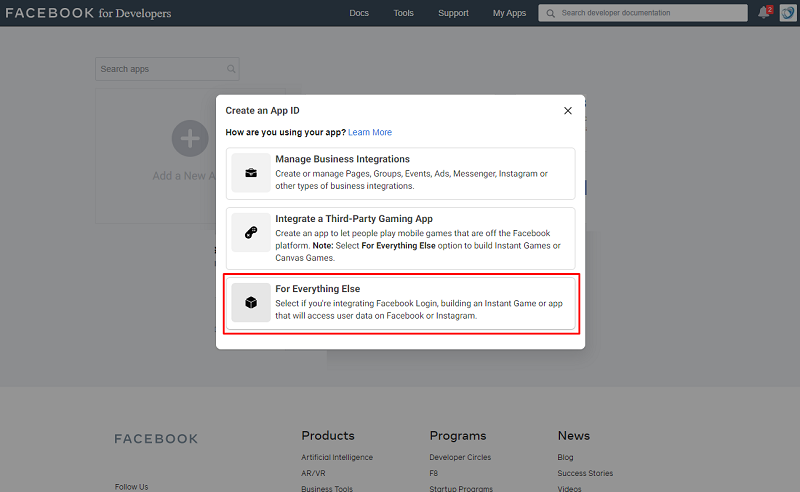Screen dimensions: 800x492
Task: Click the game controller icon for Gaming App
Action: (x=251, y=233)
